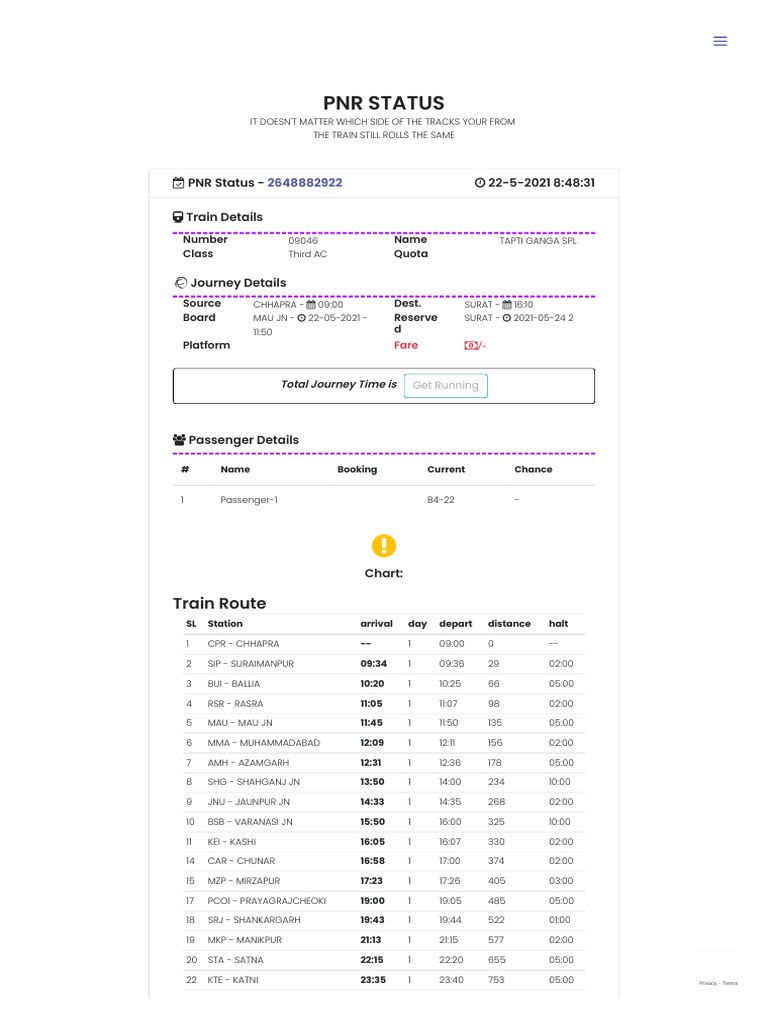Image resolution: width=768 pixels, height=1024 pixels.
Task: Click the train icon beside Train Details
Action: (x=178, y=217)
